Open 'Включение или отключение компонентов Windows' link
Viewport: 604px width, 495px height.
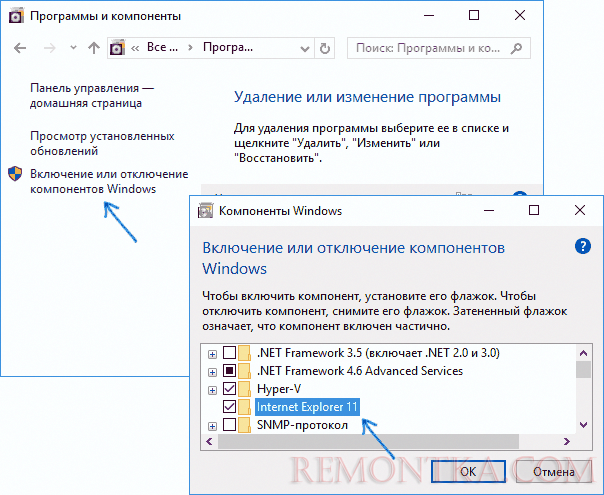(x=109, y=181)
